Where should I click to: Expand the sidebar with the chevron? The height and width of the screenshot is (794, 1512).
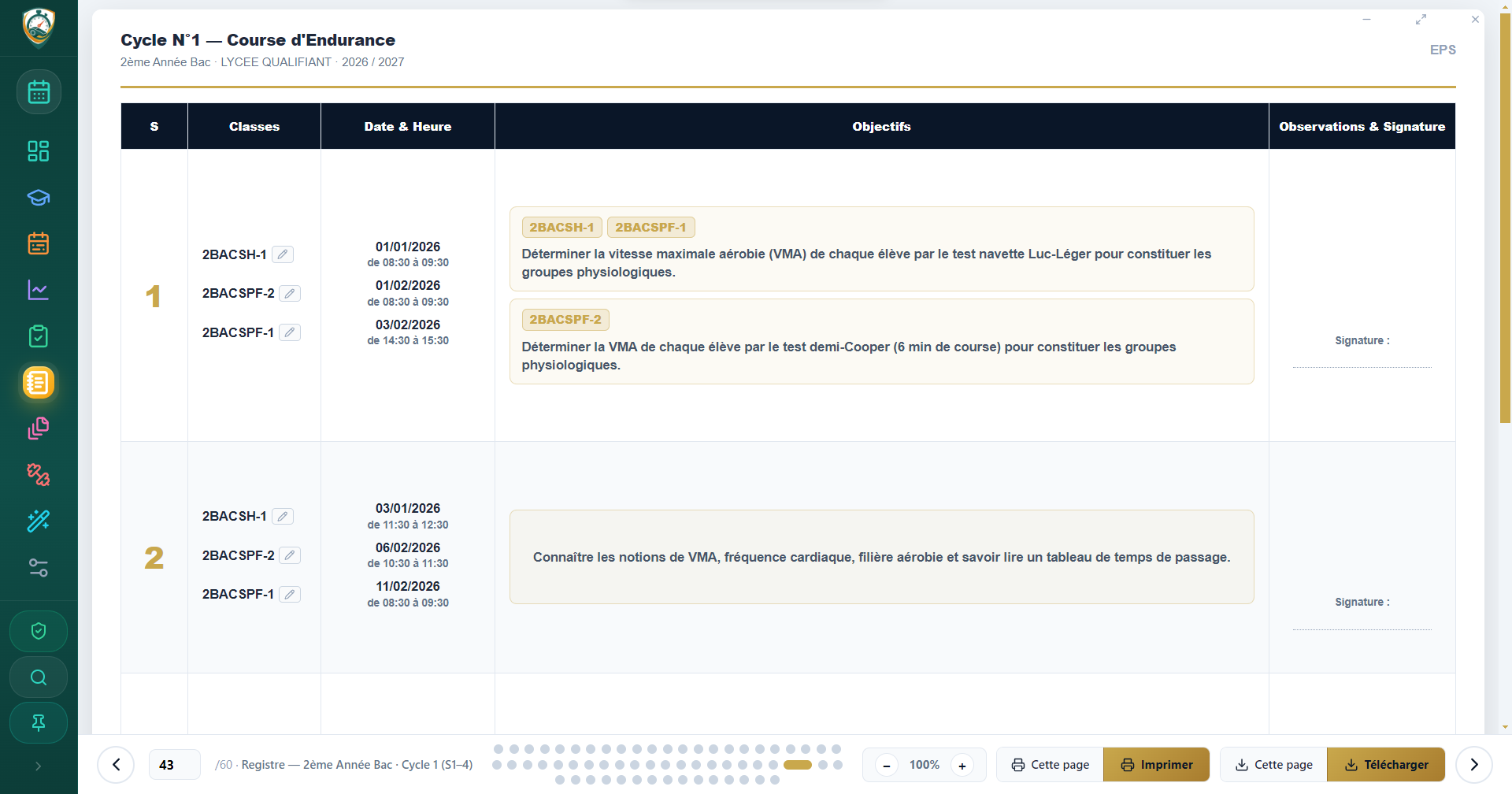click(x=39, y=766)
